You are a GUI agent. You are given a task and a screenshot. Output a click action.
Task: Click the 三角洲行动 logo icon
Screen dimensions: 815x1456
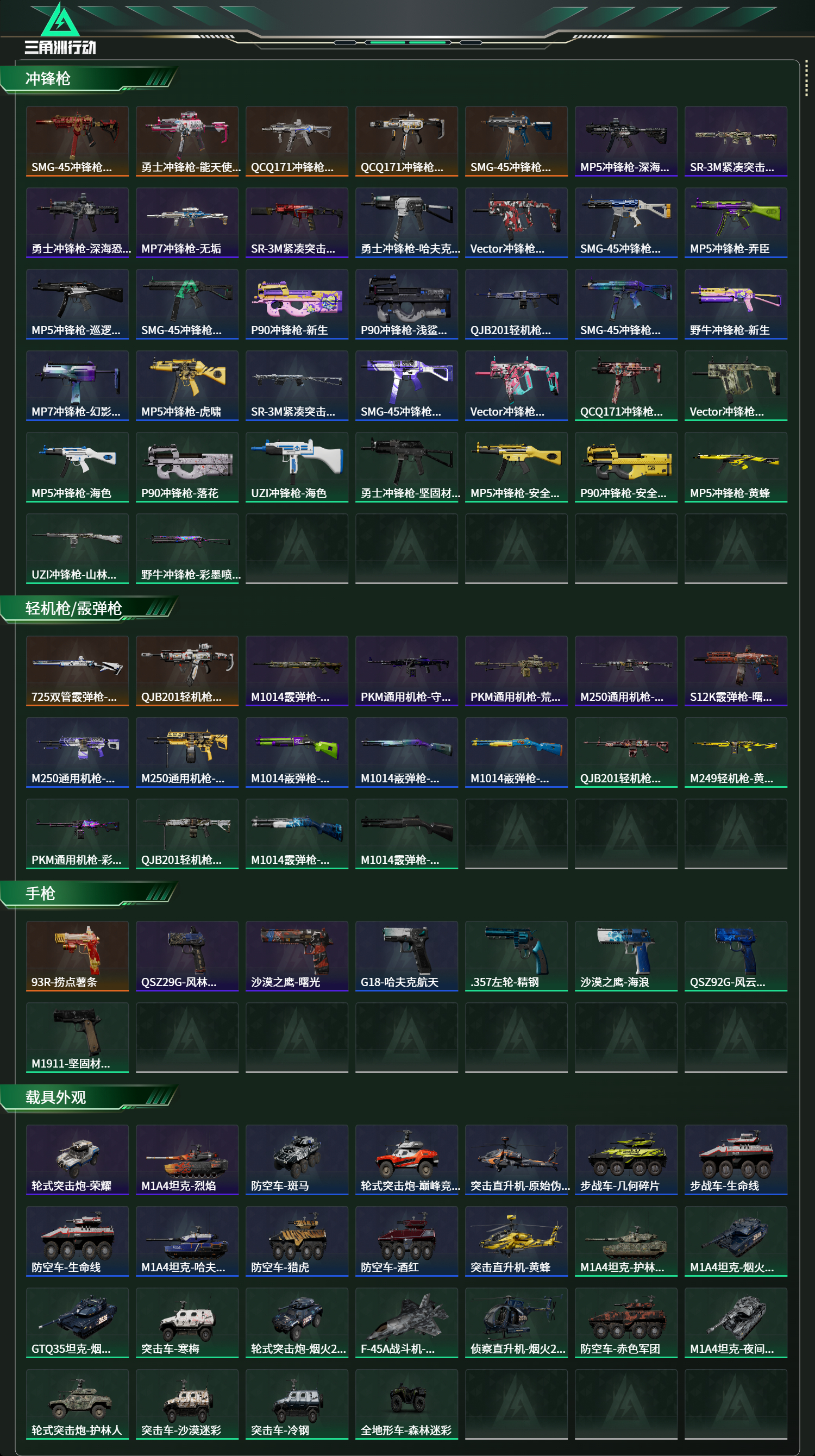pyautogui.click(x=60, y=20)
